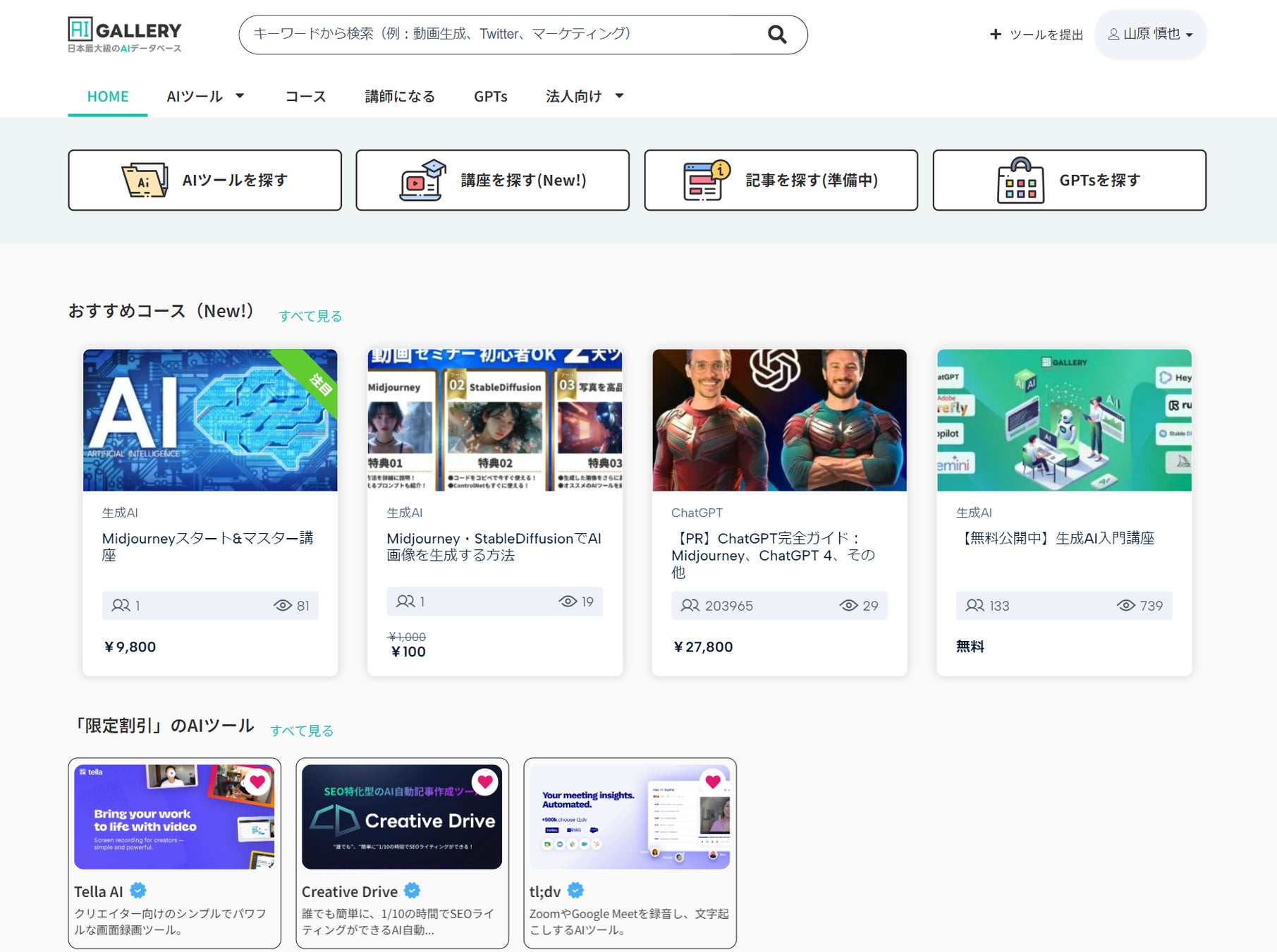Click the Creative Drive tool name

point(350,891)
